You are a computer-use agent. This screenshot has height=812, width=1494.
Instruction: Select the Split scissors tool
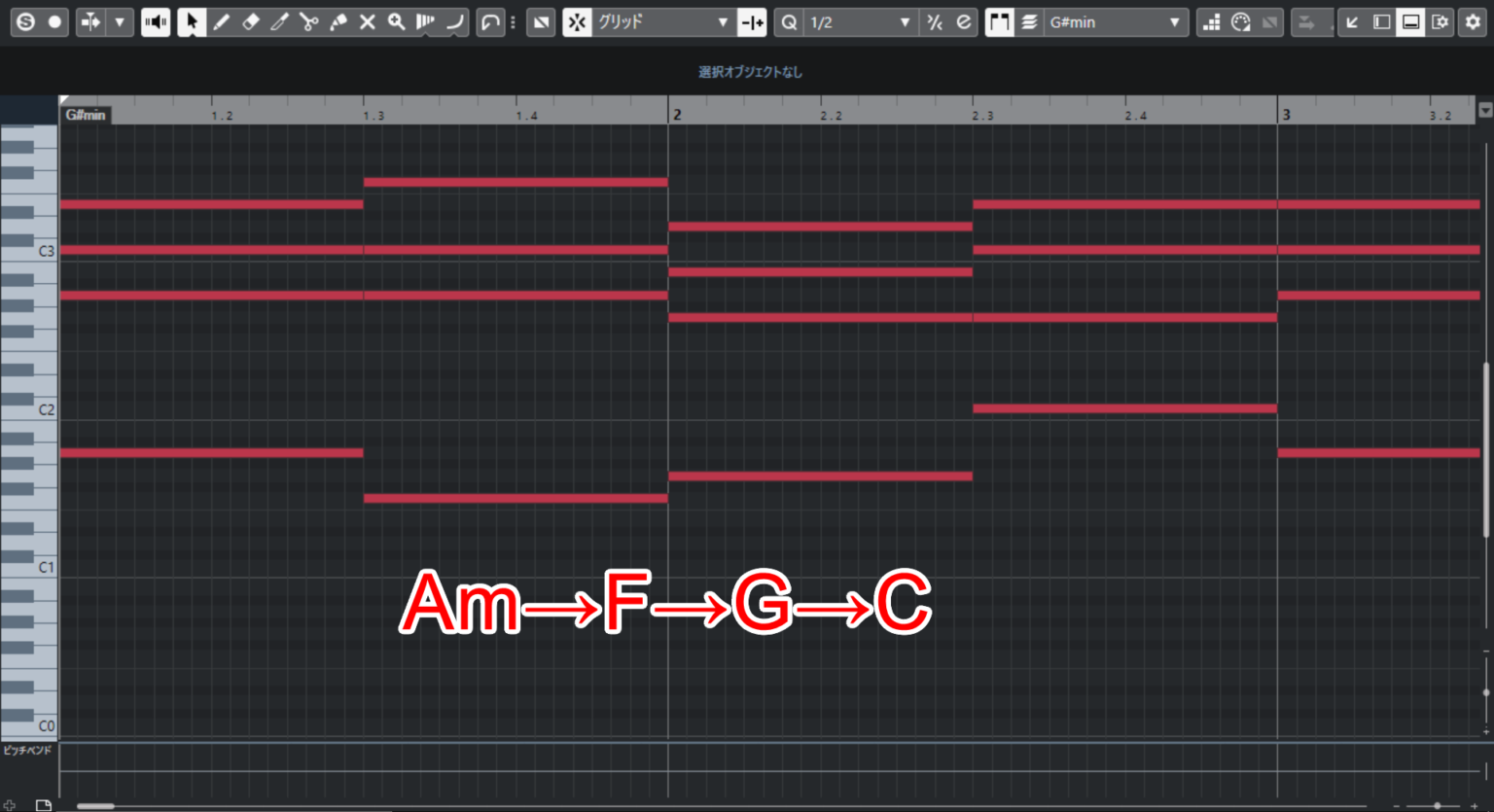coord(308,21)
